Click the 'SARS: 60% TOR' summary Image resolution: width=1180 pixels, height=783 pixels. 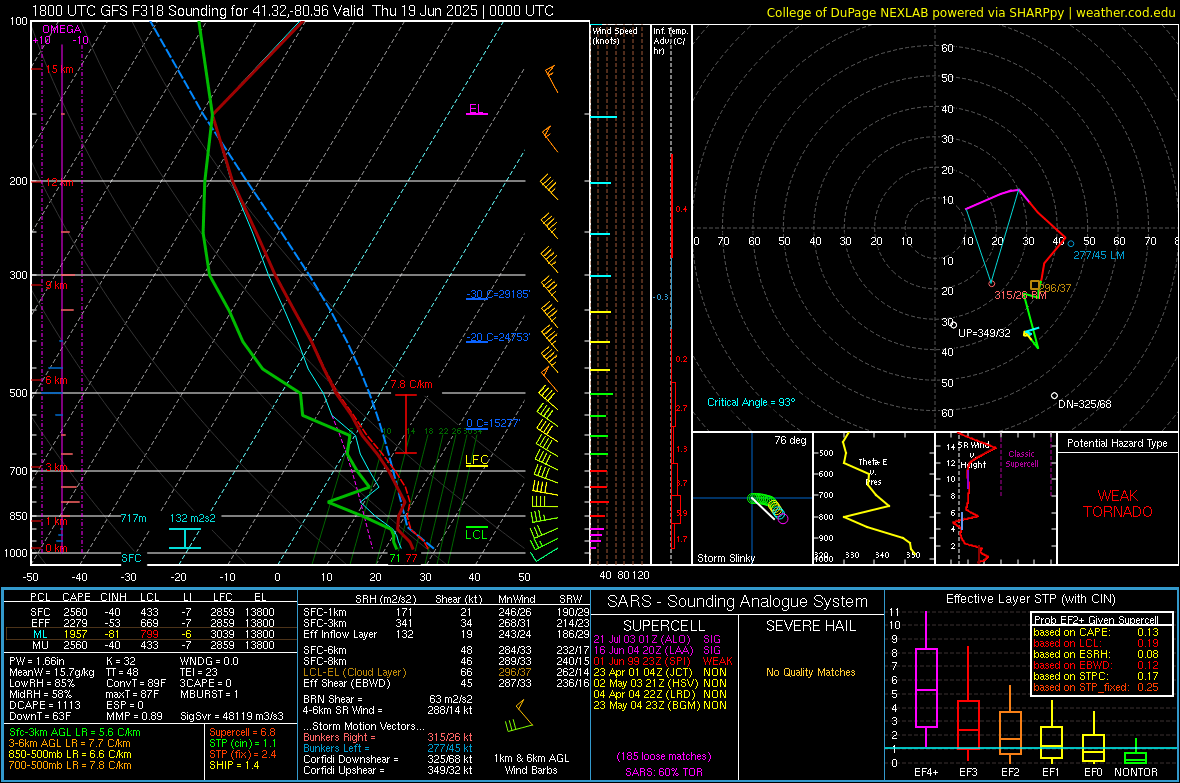(663, 772)
